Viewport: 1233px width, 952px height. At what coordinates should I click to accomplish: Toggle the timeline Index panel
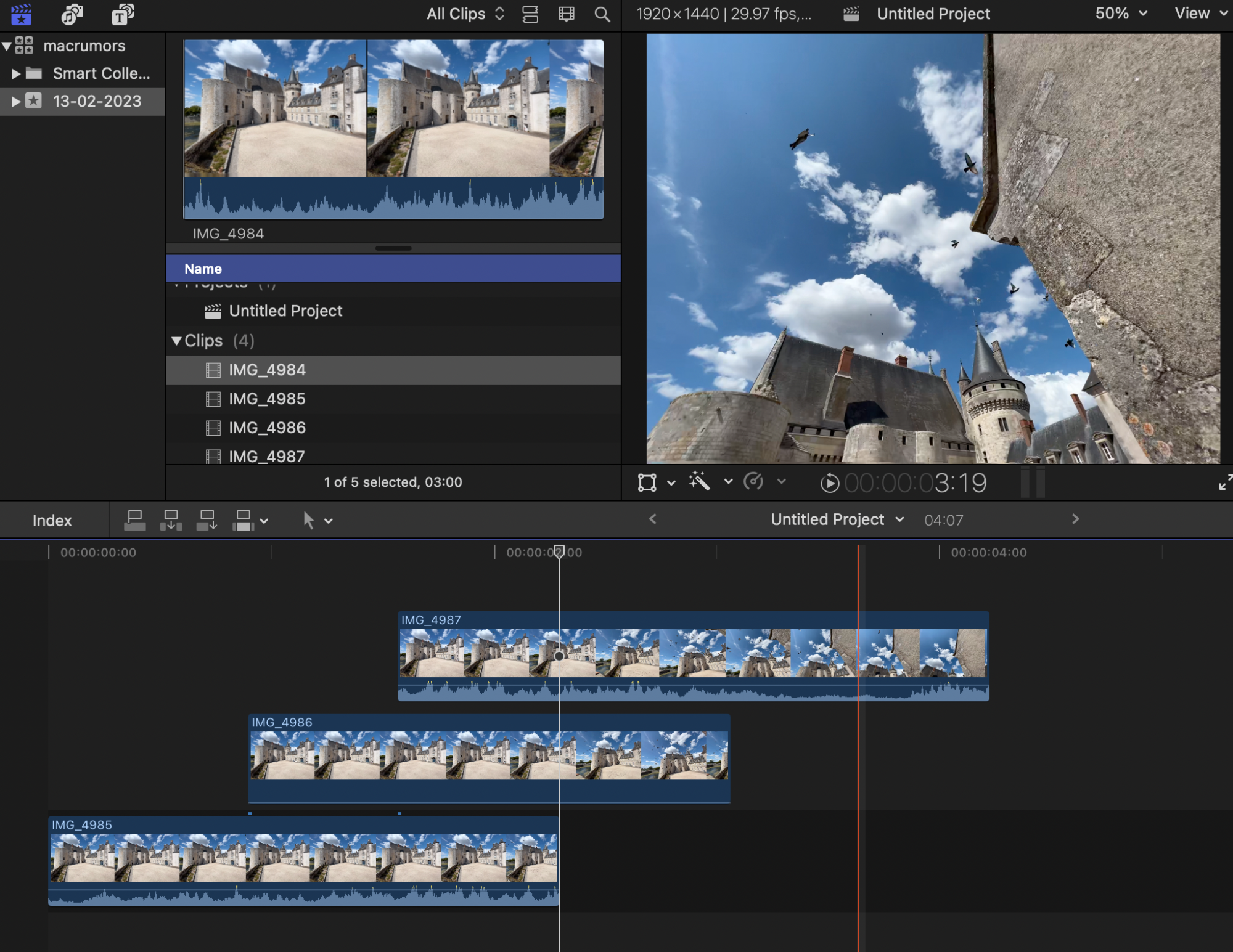pyautogui.click(x=52, y=520)
